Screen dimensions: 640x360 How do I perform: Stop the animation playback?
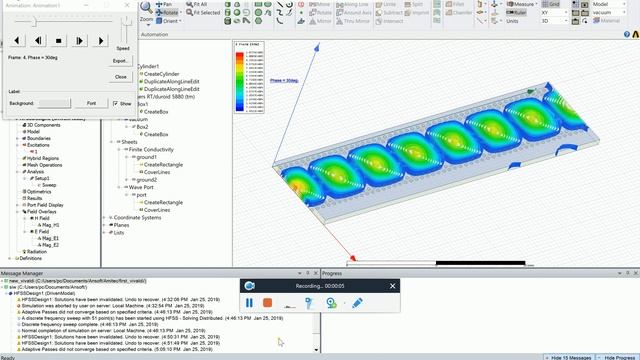[x=58, y=40]
